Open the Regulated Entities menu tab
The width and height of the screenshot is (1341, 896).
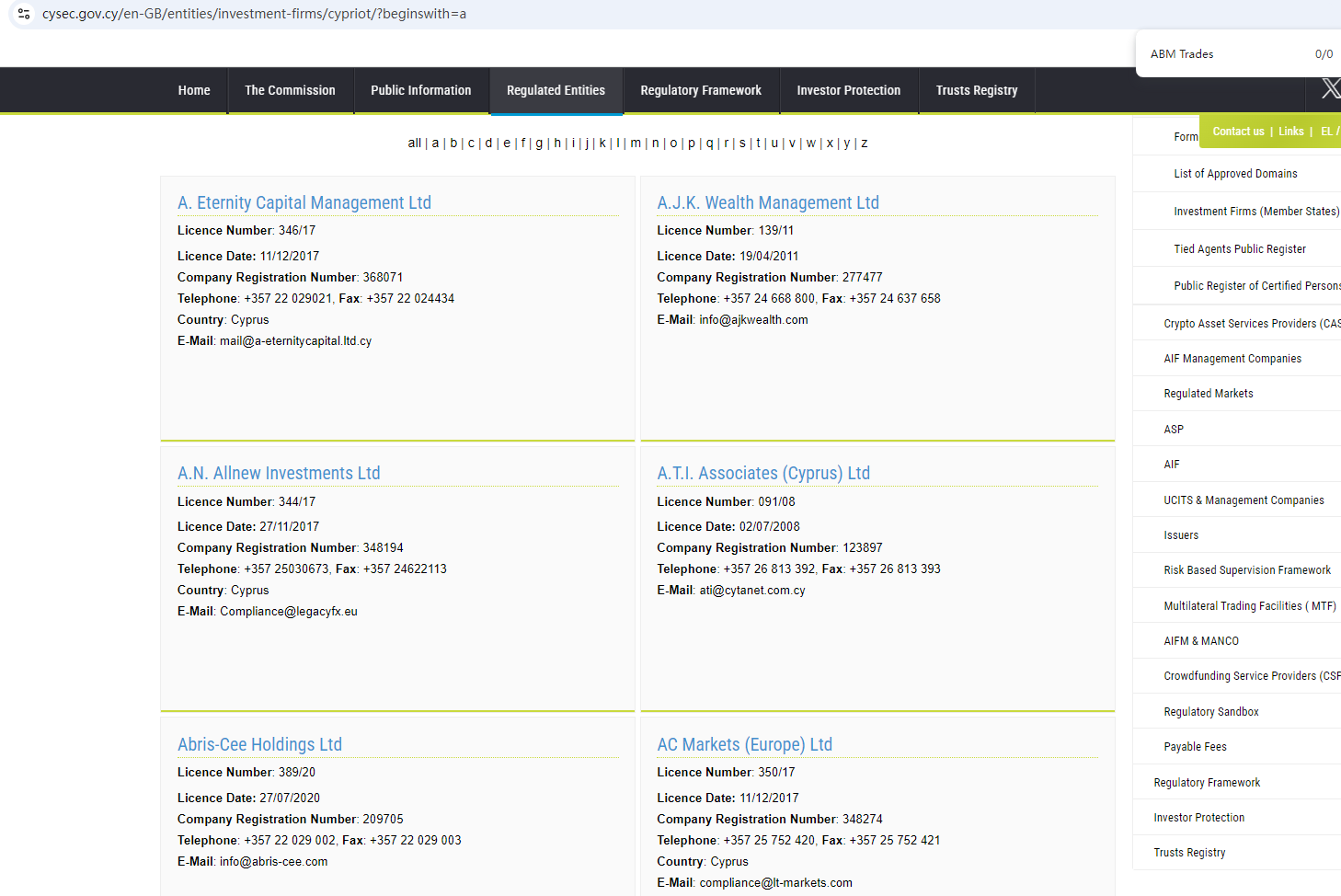point(556,90)
